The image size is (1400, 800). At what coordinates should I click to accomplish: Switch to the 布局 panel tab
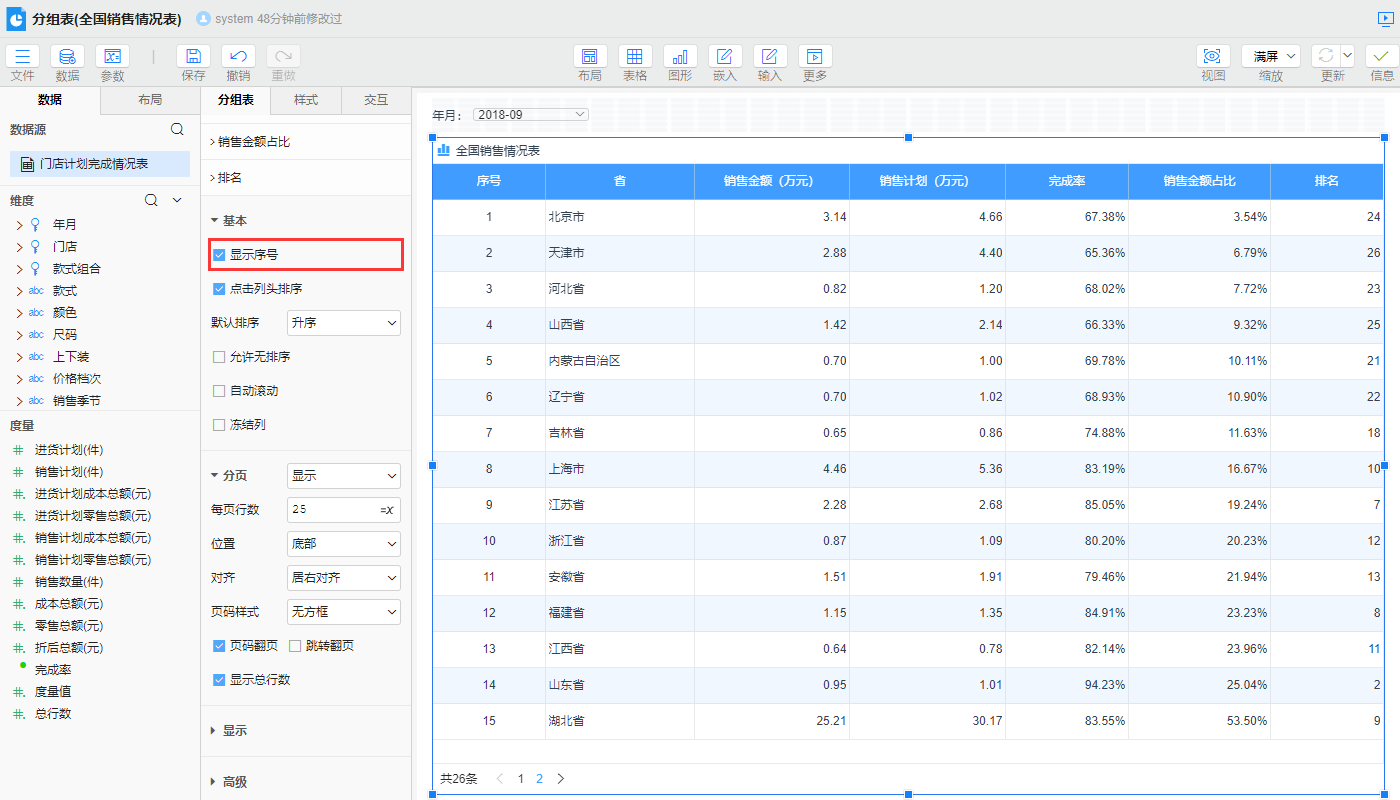[x=150, y=100]
